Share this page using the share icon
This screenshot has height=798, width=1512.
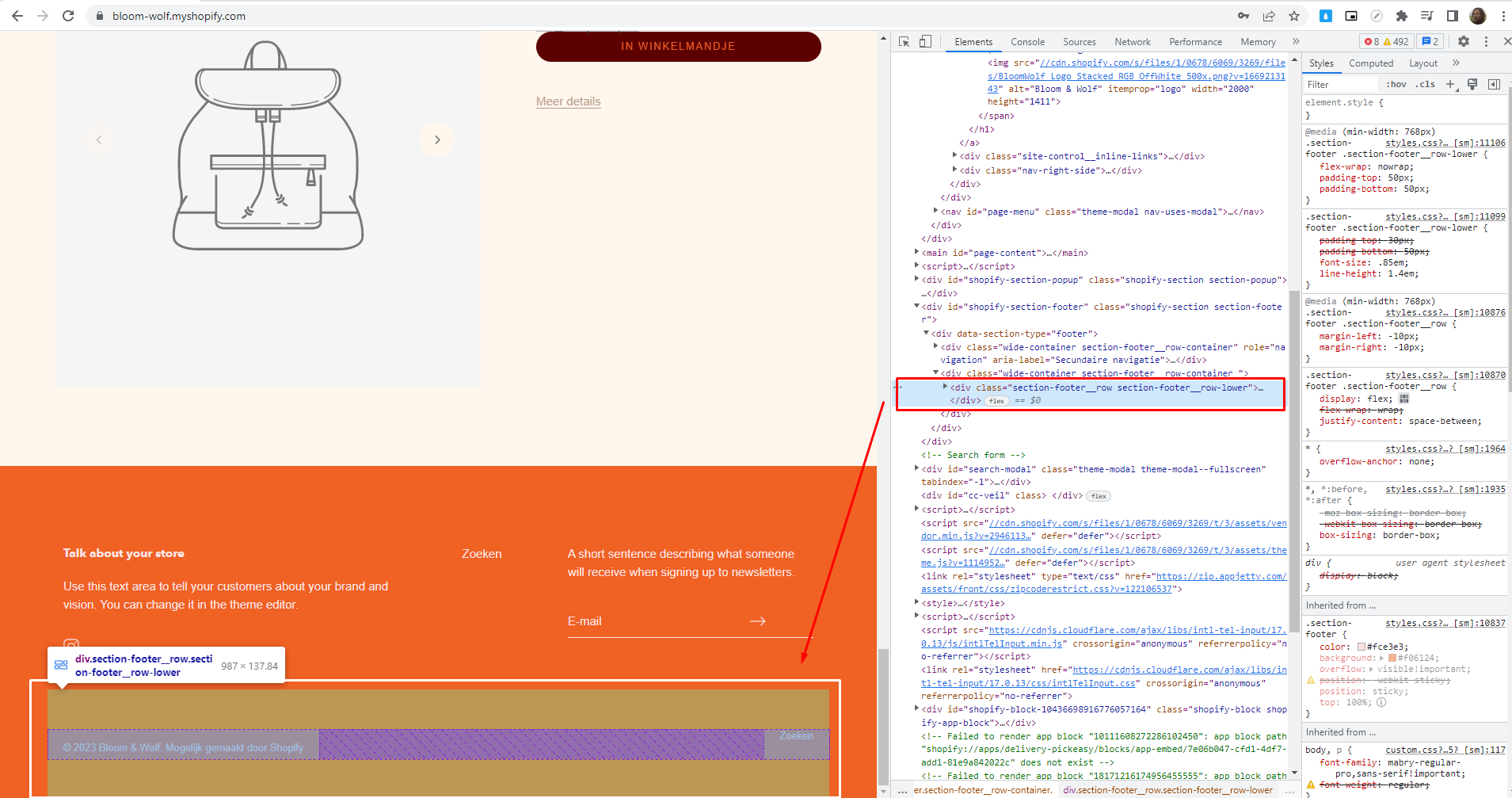click(x=1269, y=16)
